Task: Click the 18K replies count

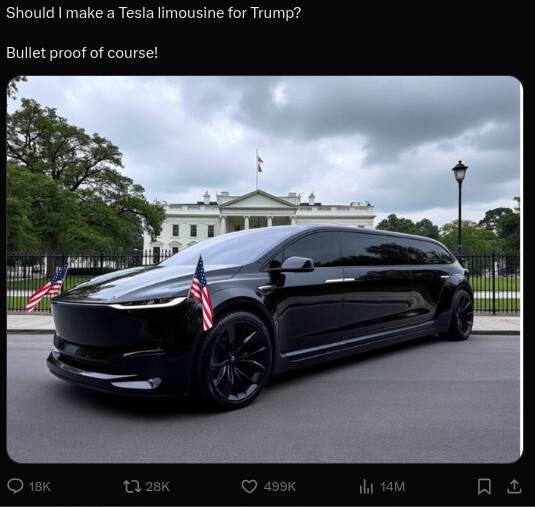Action: coord(40,487)
